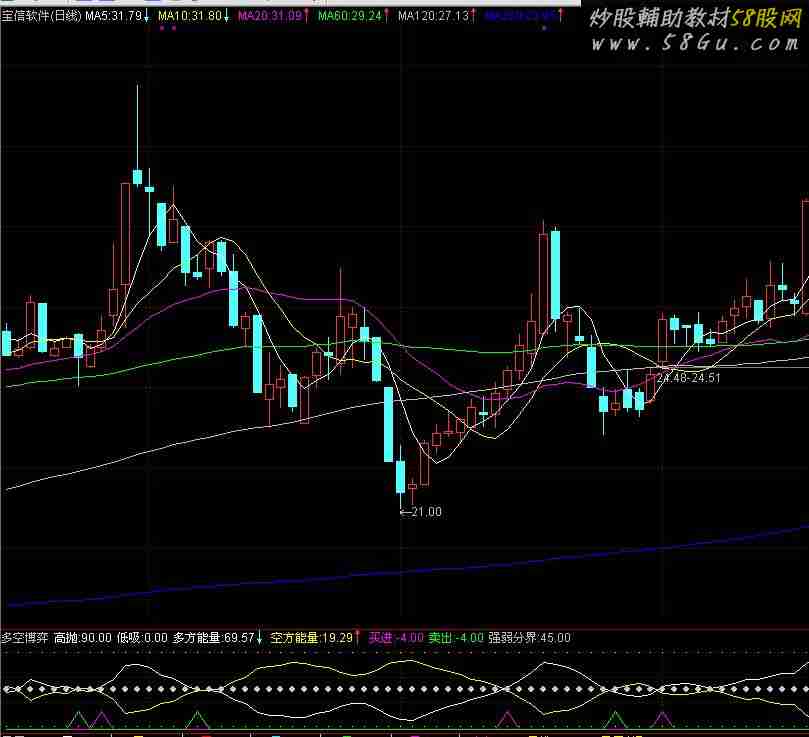Click the 21.00 lowest price marker
The image size is (809, 737).
[x=424, y=512]
